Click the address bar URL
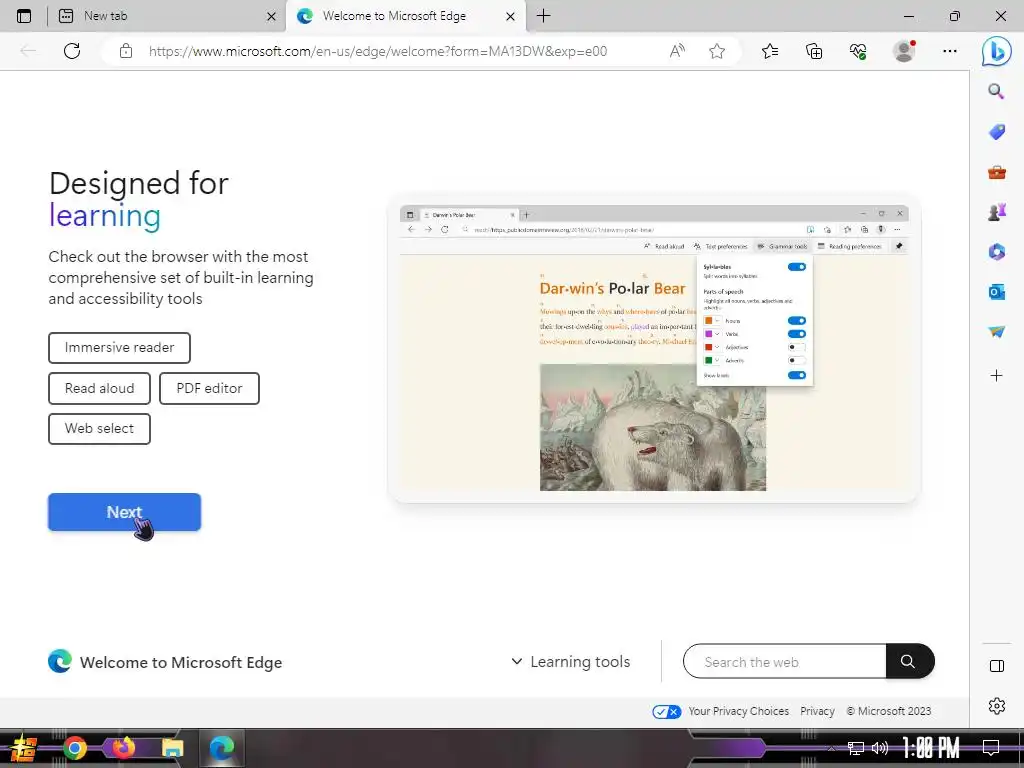The image size is (1024, 768). (x=378, y=51)
